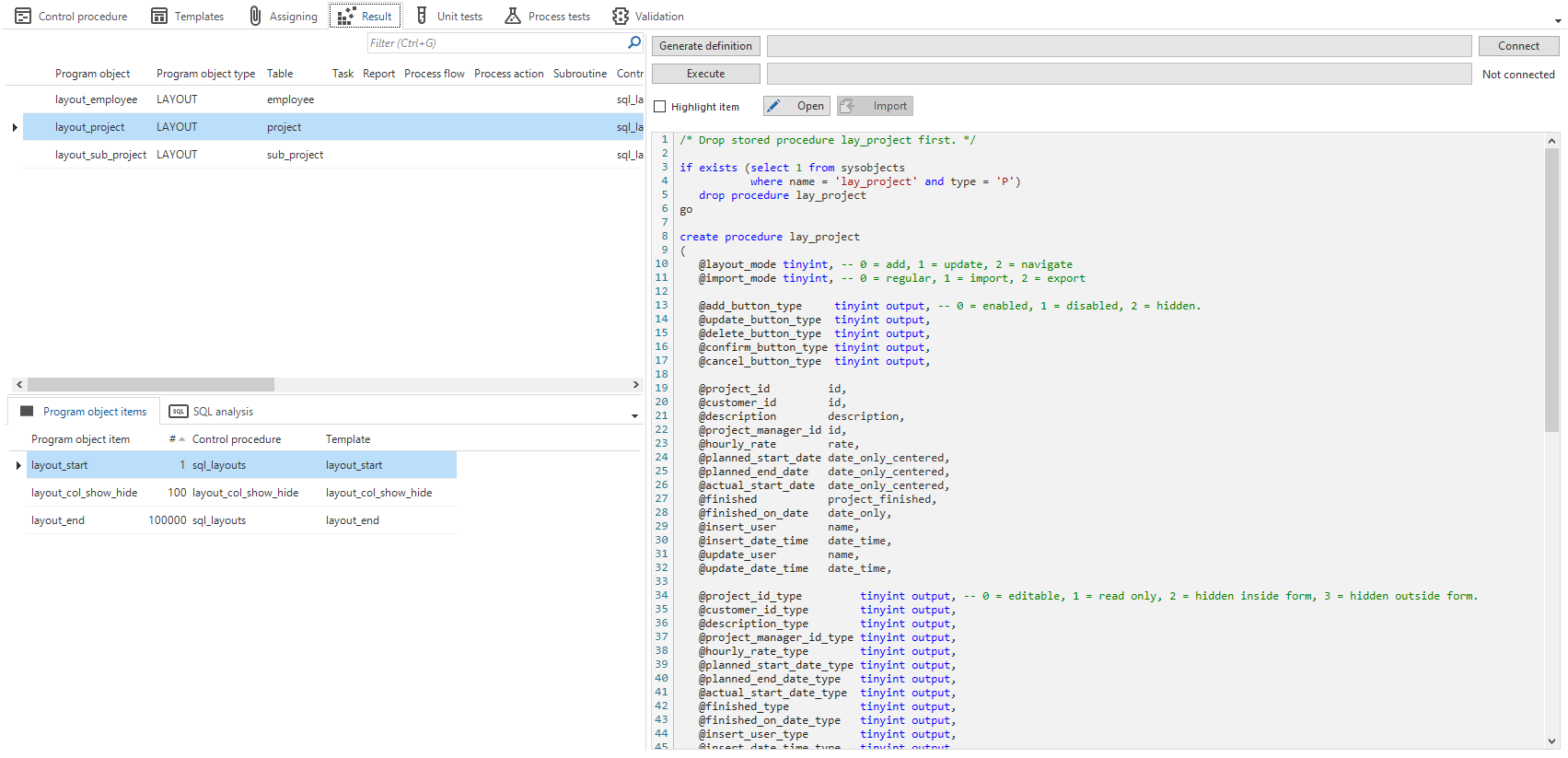Click the filter search magnifier icon
The image size is (1568, 758).
(x=633, y=43)
